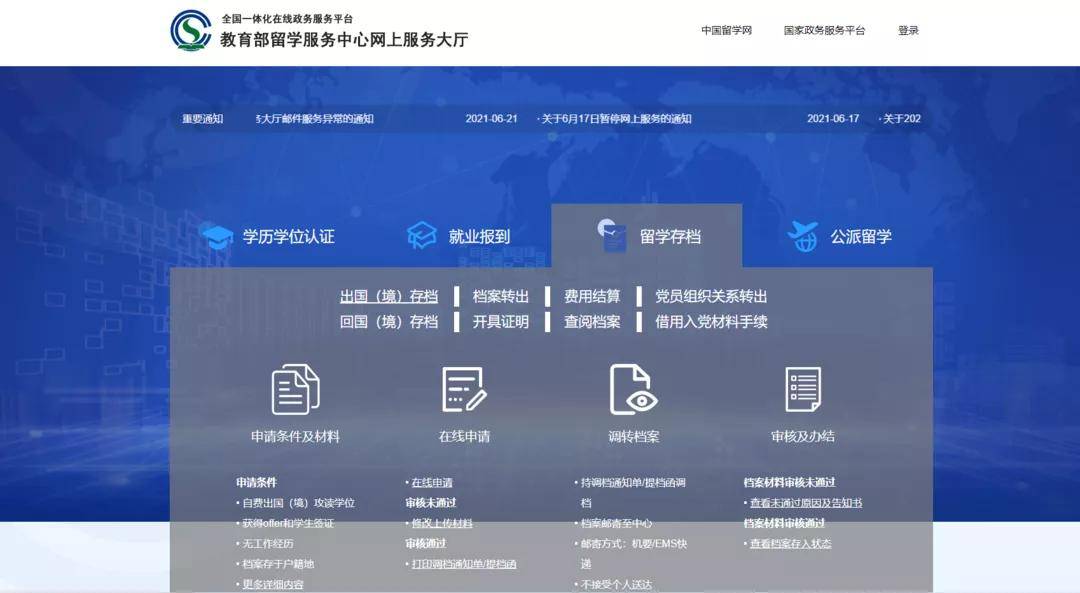Open the 修改上传材料 link
This screenshot has height=593, width=1080.
click(442, 523)
